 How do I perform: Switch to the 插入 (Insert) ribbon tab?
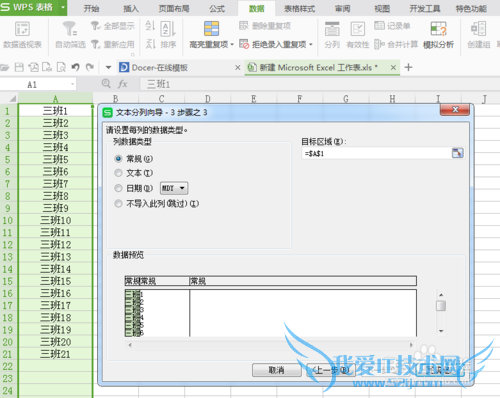click(x=131, y=8)
